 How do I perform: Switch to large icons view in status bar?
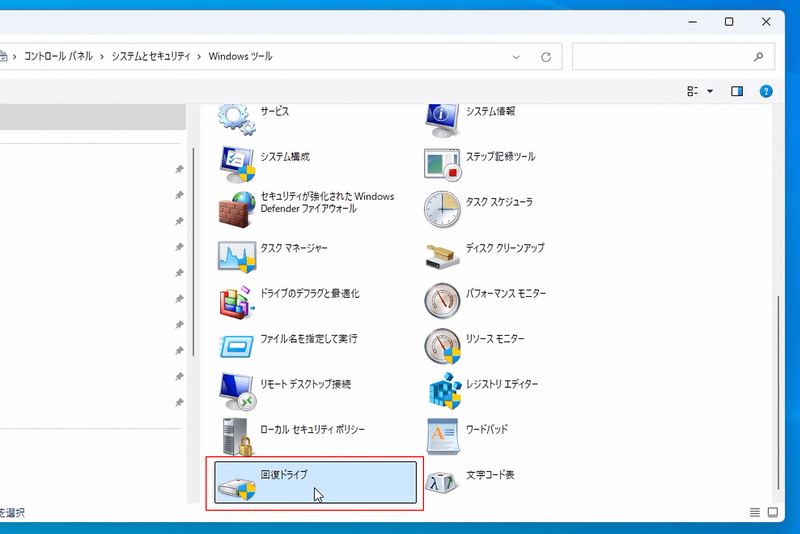(x=773, y=512)
